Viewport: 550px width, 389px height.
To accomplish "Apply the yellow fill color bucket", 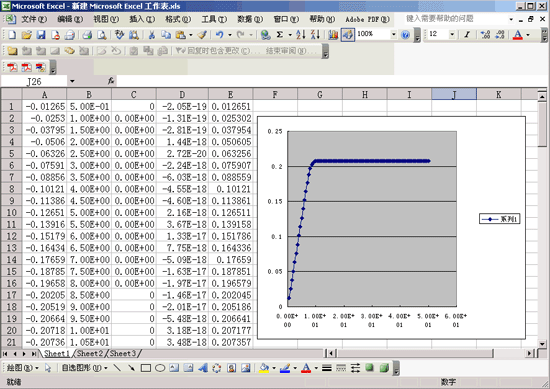I will 264,368.
